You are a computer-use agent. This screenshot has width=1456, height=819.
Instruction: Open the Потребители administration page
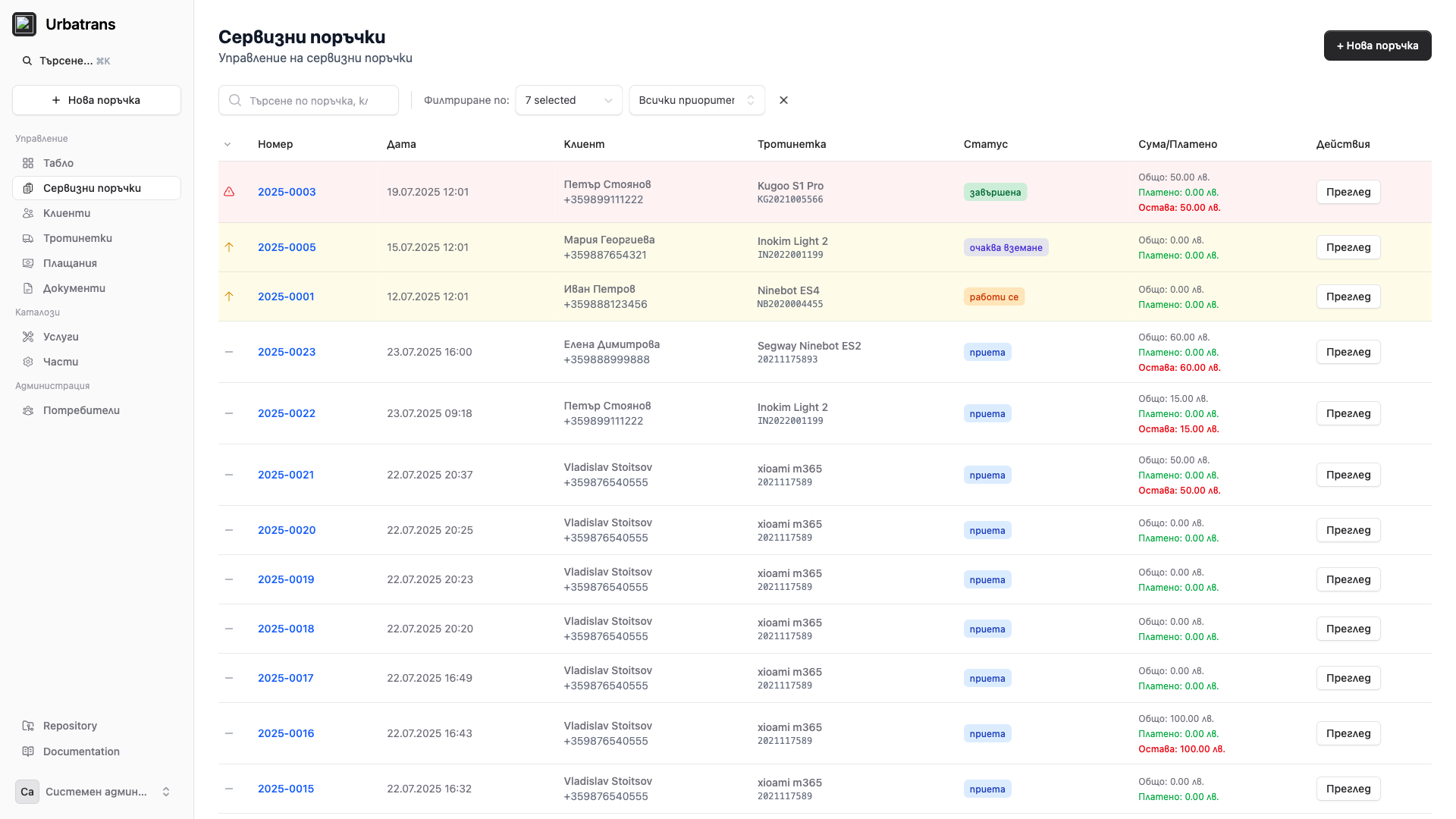point(81,410)
